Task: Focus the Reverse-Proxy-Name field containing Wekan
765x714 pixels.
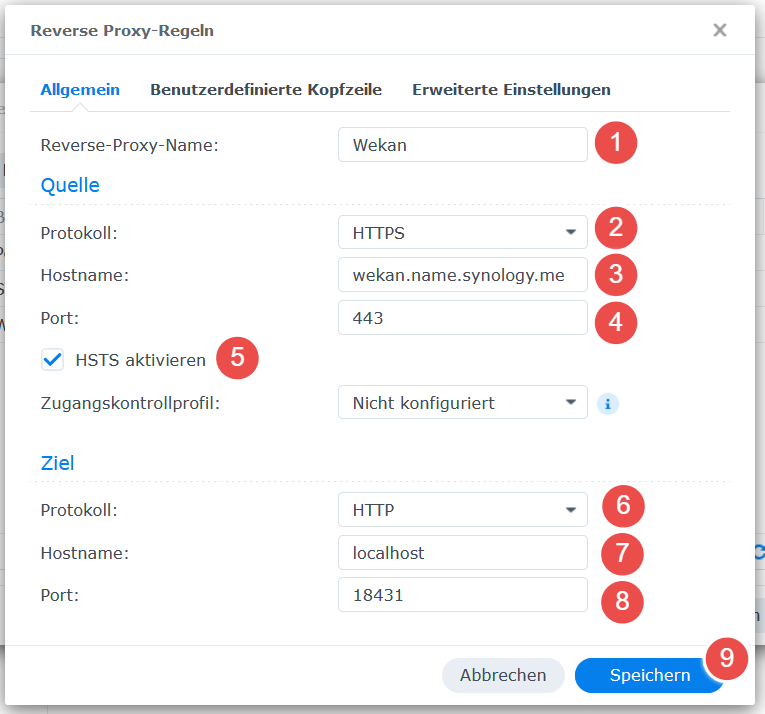Action: point(463,144)
